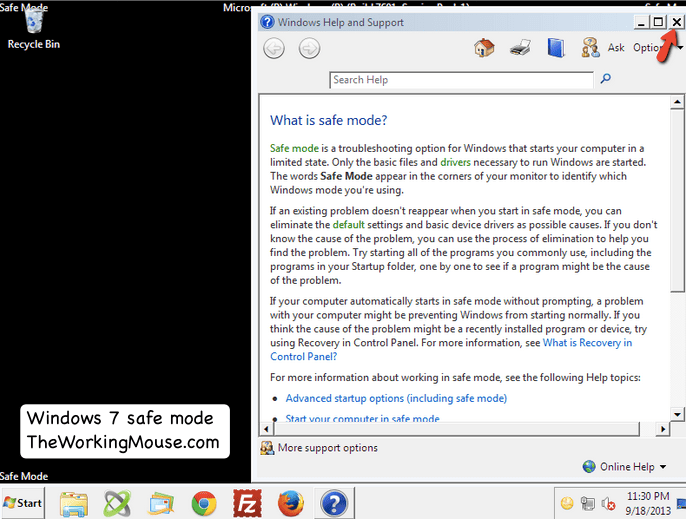
Task: Click the horizontal scrollbar right arrow
Action: point(663,429)
